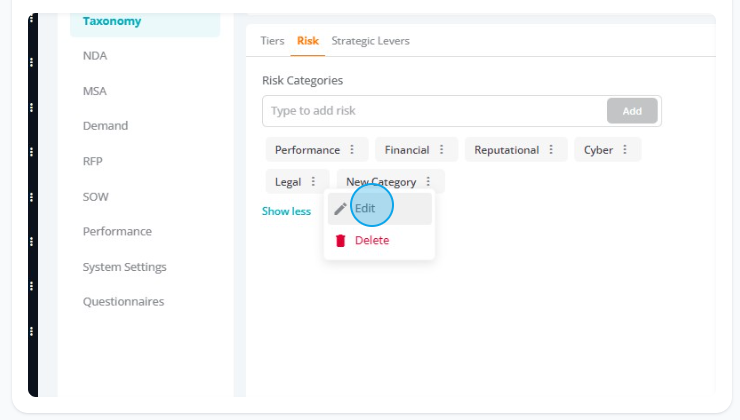Open the Reputational chip's three-dot menu

pos(551,150)
